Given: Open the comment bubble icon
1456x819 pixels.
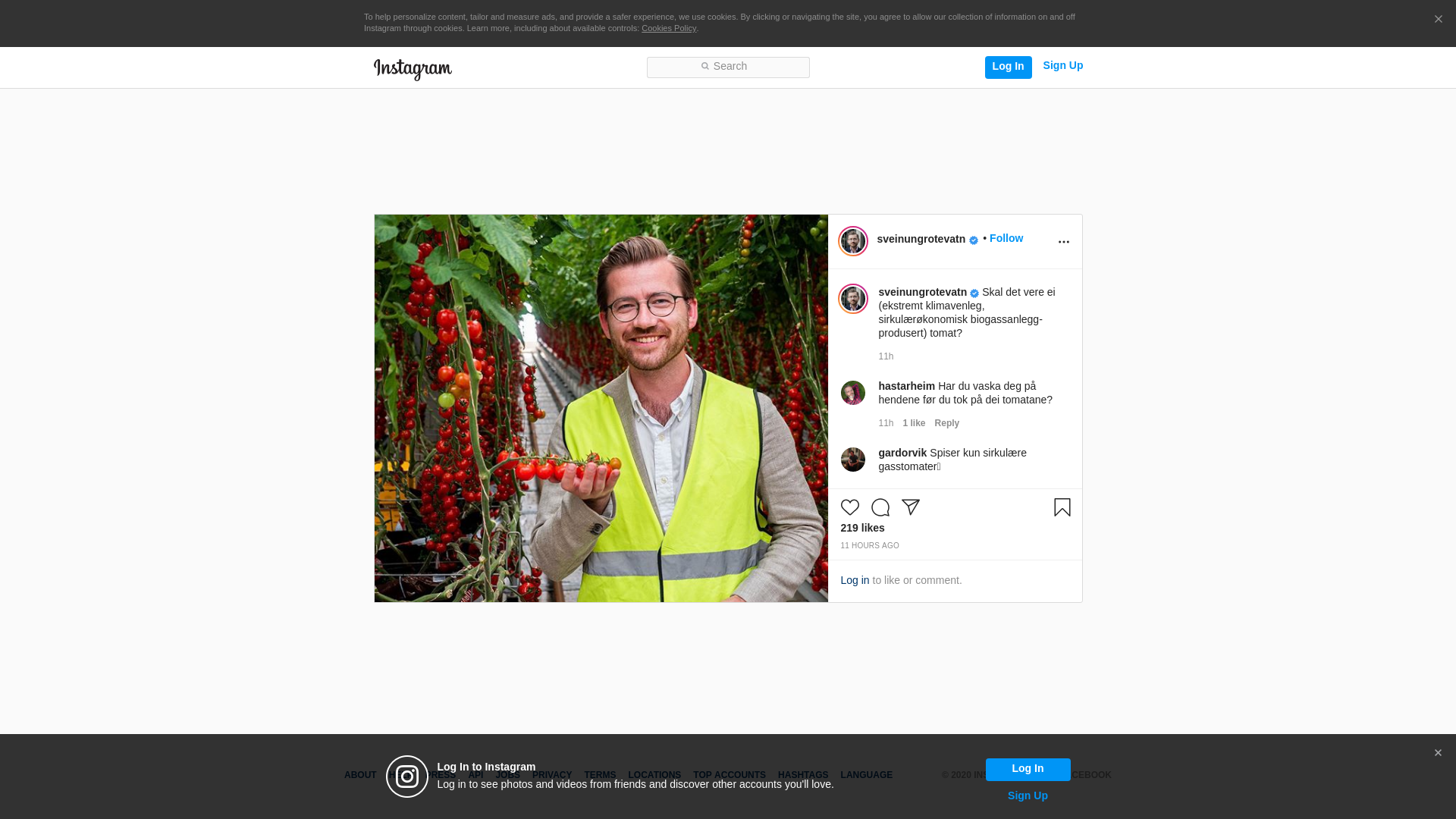Looking at the screenshot, I should point(880,507).
